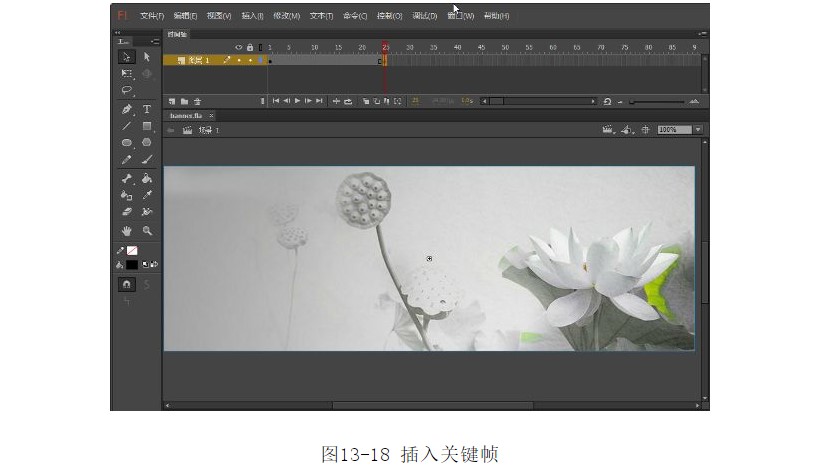
Task: Click the new layer button in timeline
Action: [172, 101]
